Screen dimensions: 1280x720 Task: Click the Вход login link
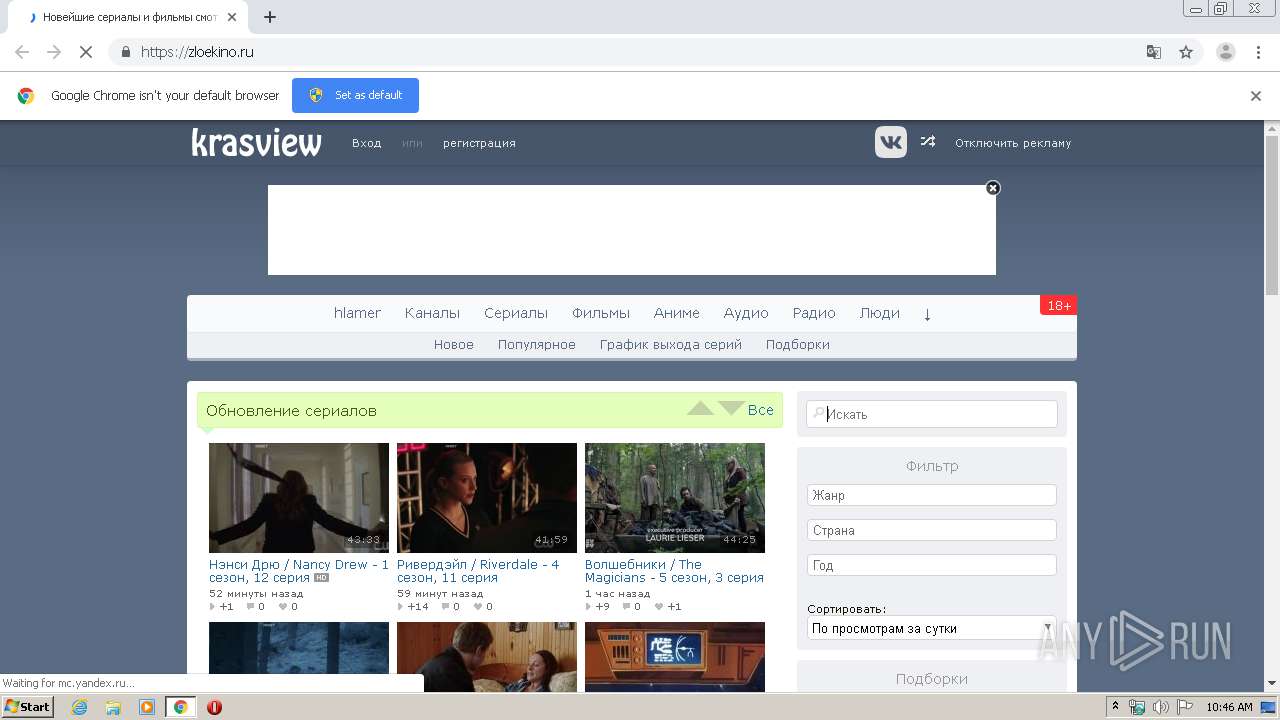click(x=366, y=143)
